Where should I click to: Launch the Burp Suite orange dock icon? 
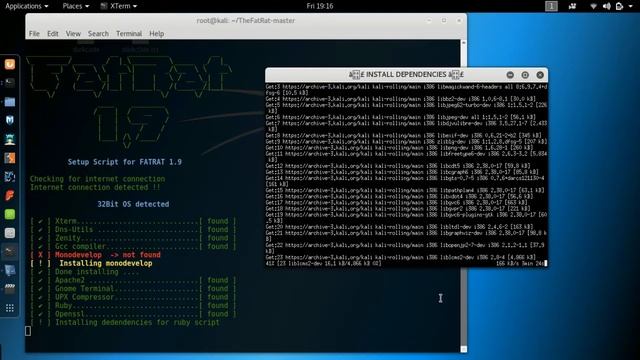point(10,158)
